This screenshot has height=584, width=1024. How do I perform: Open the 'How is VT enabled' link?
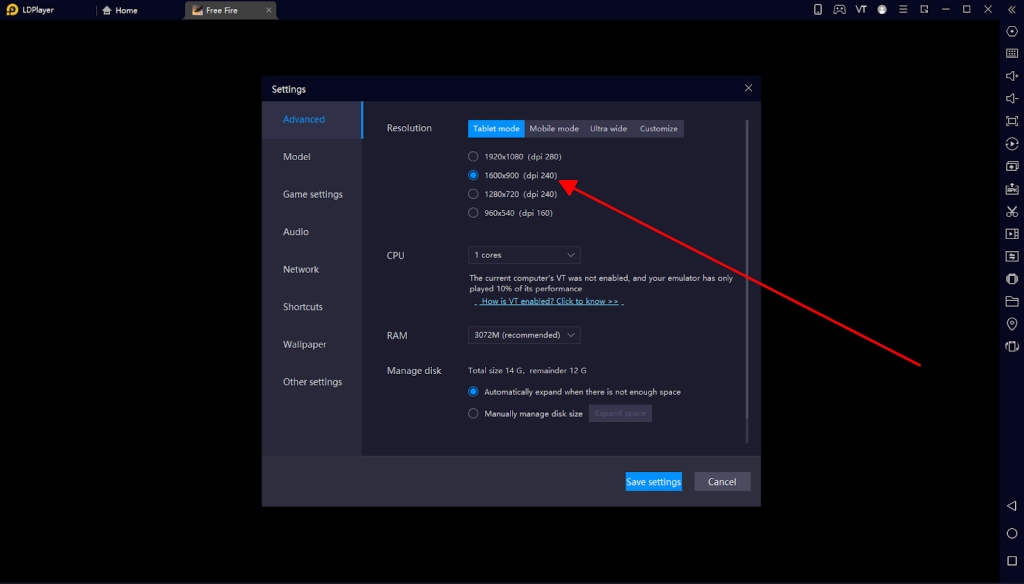pyautogui.click(x=549, y=301)
